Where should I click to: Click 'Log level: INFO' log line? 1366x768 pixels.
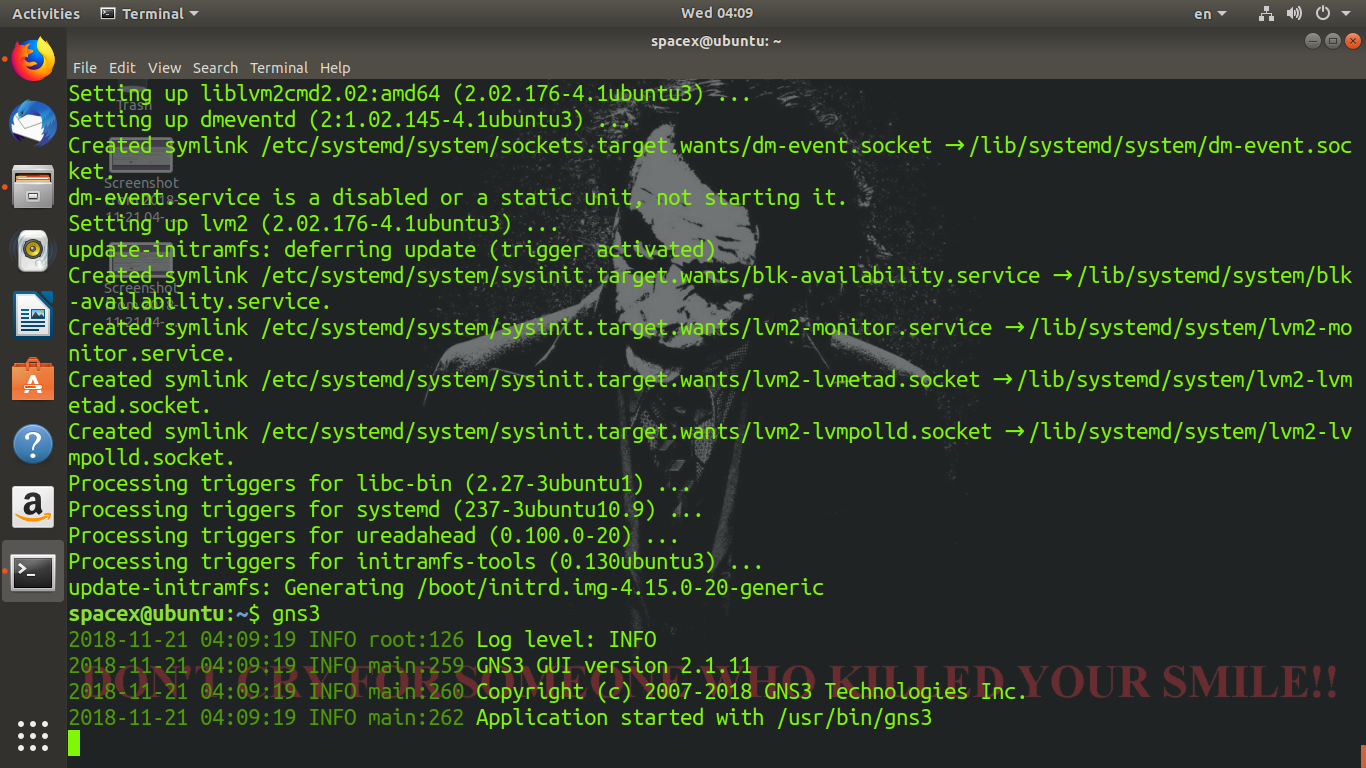tap(566, 640)
